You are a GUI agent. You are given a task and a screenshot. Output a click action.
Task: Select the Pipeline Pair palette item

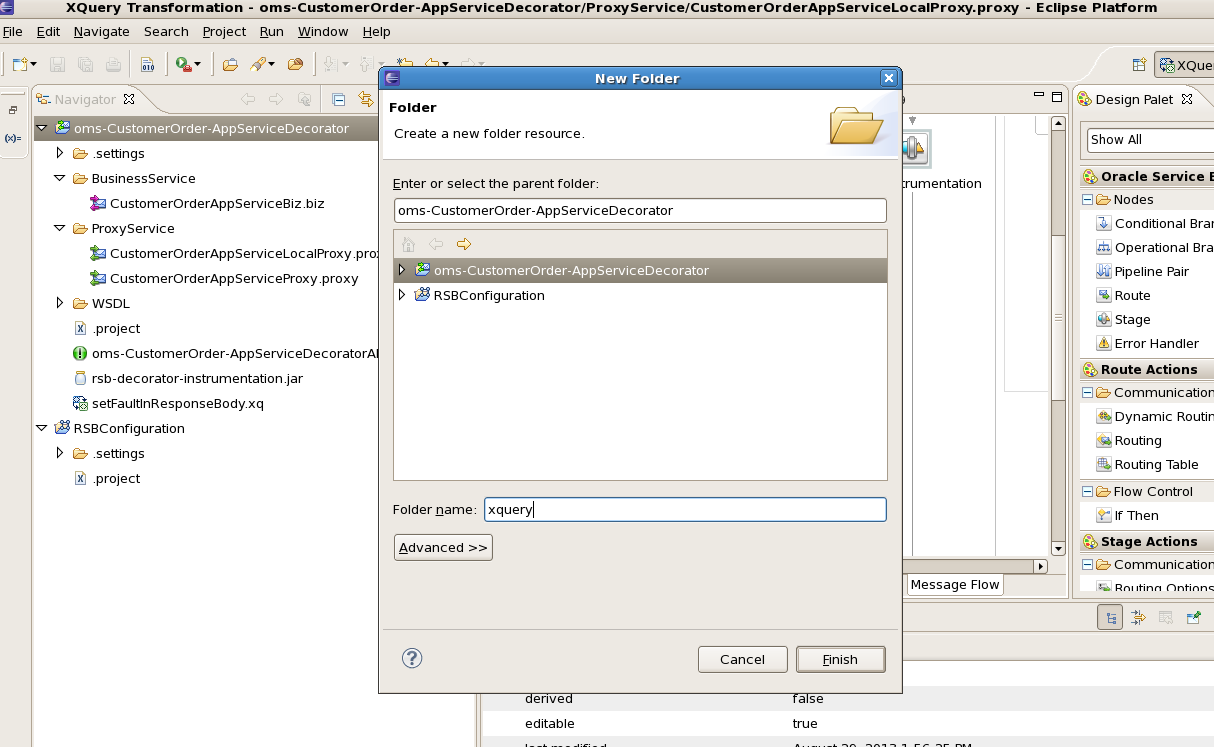1143,271
